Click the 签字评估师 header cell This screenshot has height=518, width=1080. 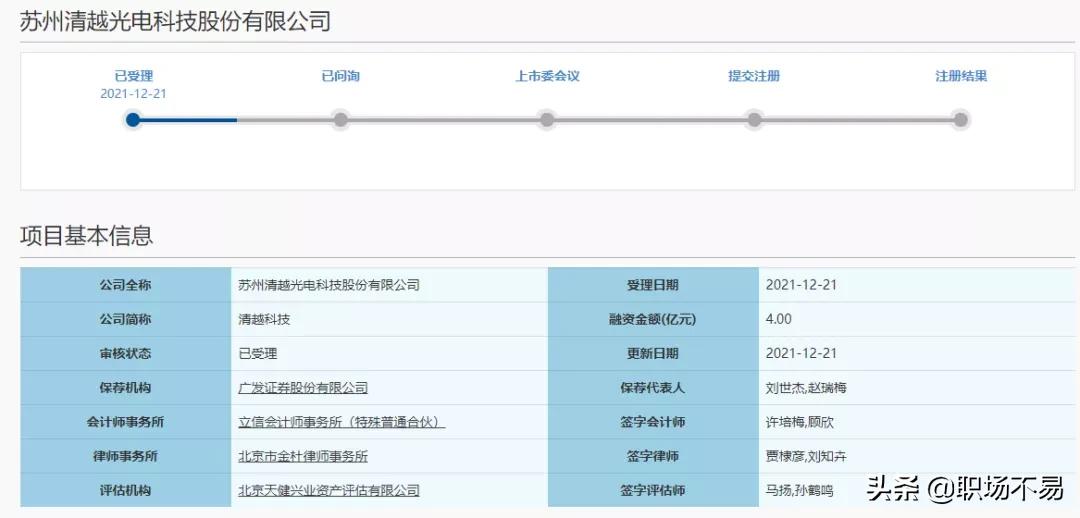coord(653,490)
